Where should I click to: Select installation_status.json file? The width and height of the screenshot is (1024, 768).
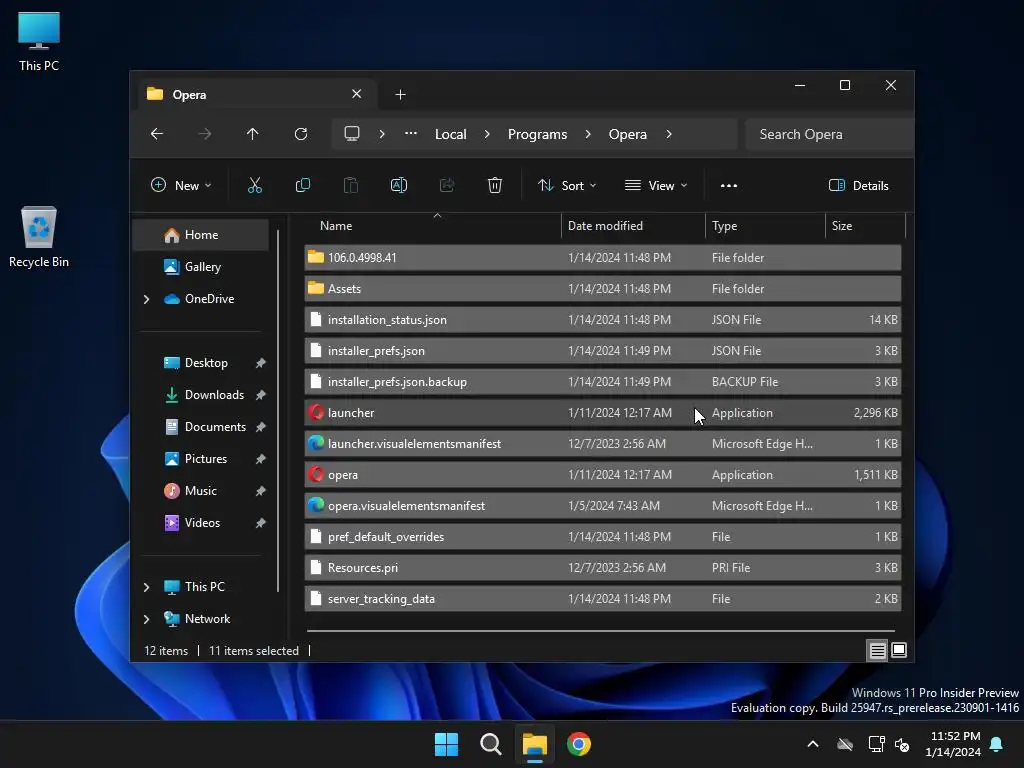603,319
